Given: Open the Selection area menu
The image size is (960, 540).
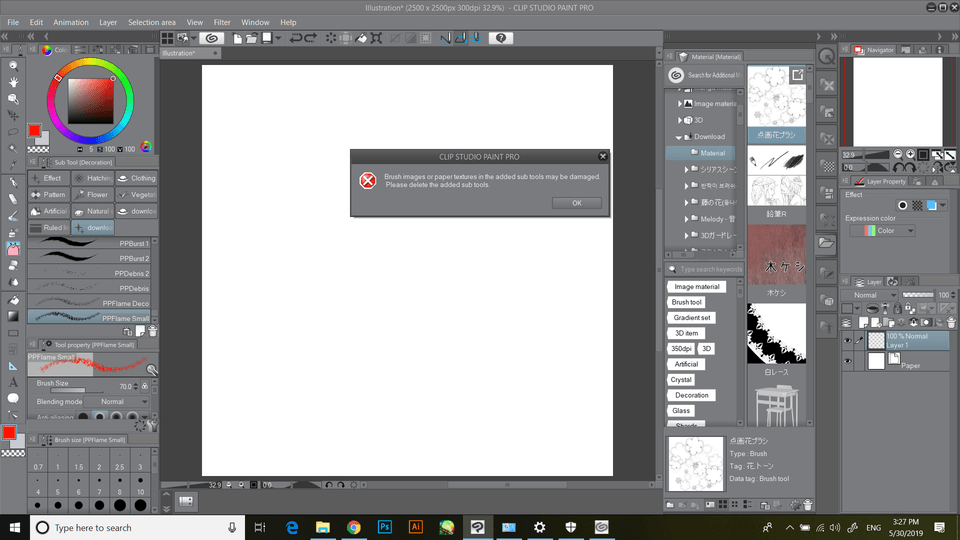Looking at the screenshot, I should point(152,22).
